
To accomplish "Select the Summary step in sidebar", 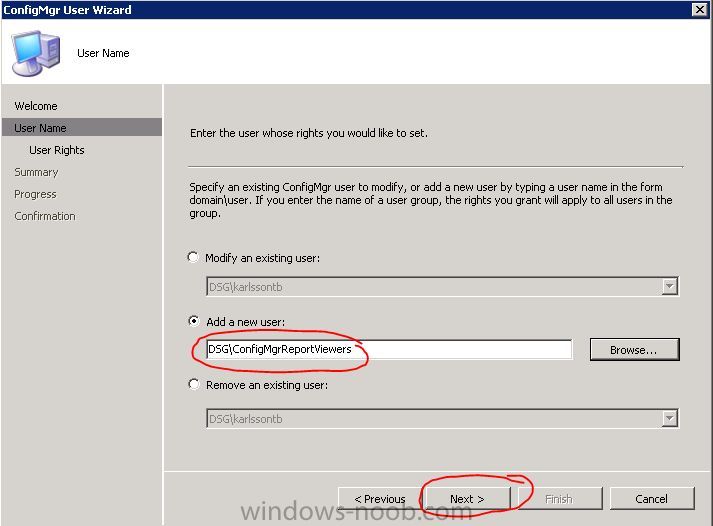I will tap(36, 172).
